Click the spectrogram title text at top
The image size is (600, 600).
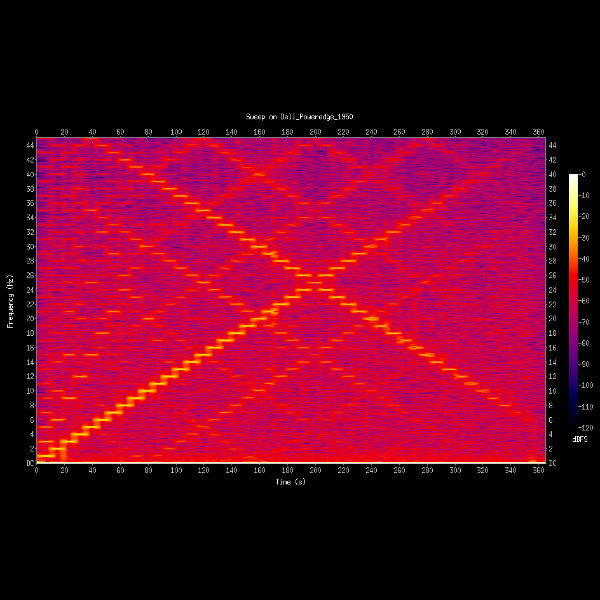click(x=300, y=117)
